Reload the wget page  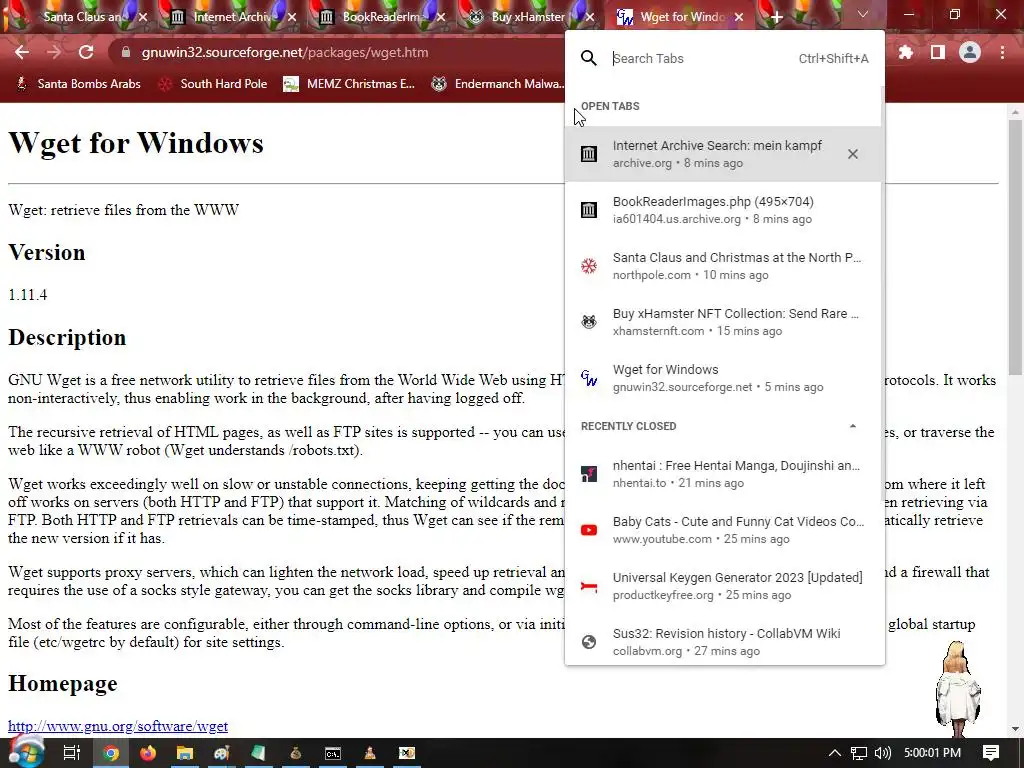86,52
